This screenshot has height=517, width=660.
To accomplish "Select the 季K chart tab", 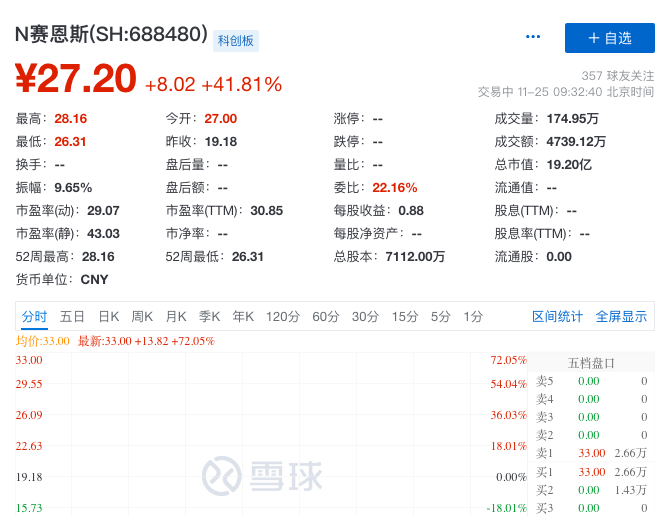I will tap(209, 316).
